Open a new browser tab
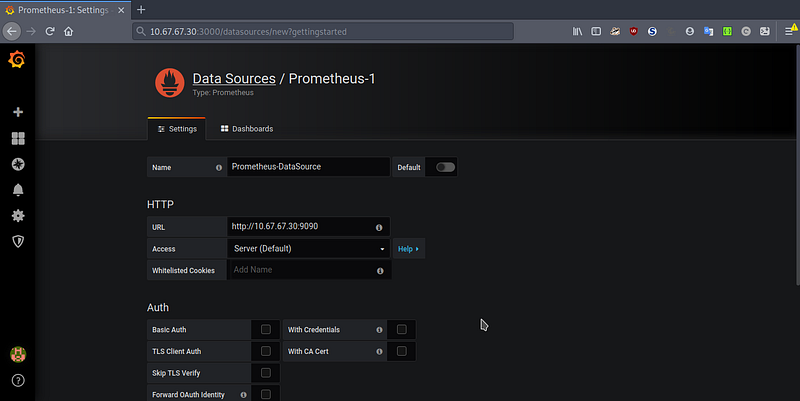 [x=141, y=10]
